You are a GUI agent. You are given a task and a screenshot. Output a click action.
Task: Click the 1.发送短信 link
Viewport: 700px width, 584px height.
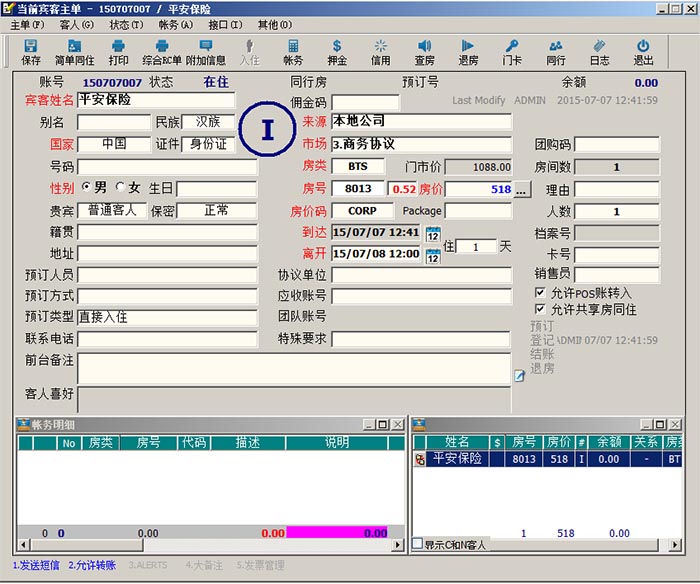[x=36, y=565]
